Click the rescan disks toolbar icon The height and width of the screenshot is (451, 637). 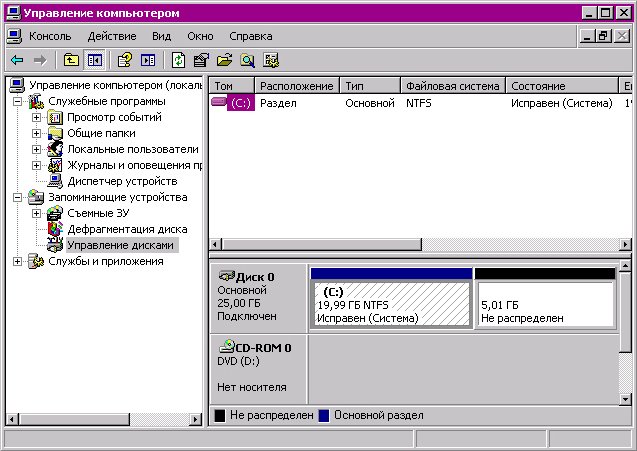tap(271, 61)
